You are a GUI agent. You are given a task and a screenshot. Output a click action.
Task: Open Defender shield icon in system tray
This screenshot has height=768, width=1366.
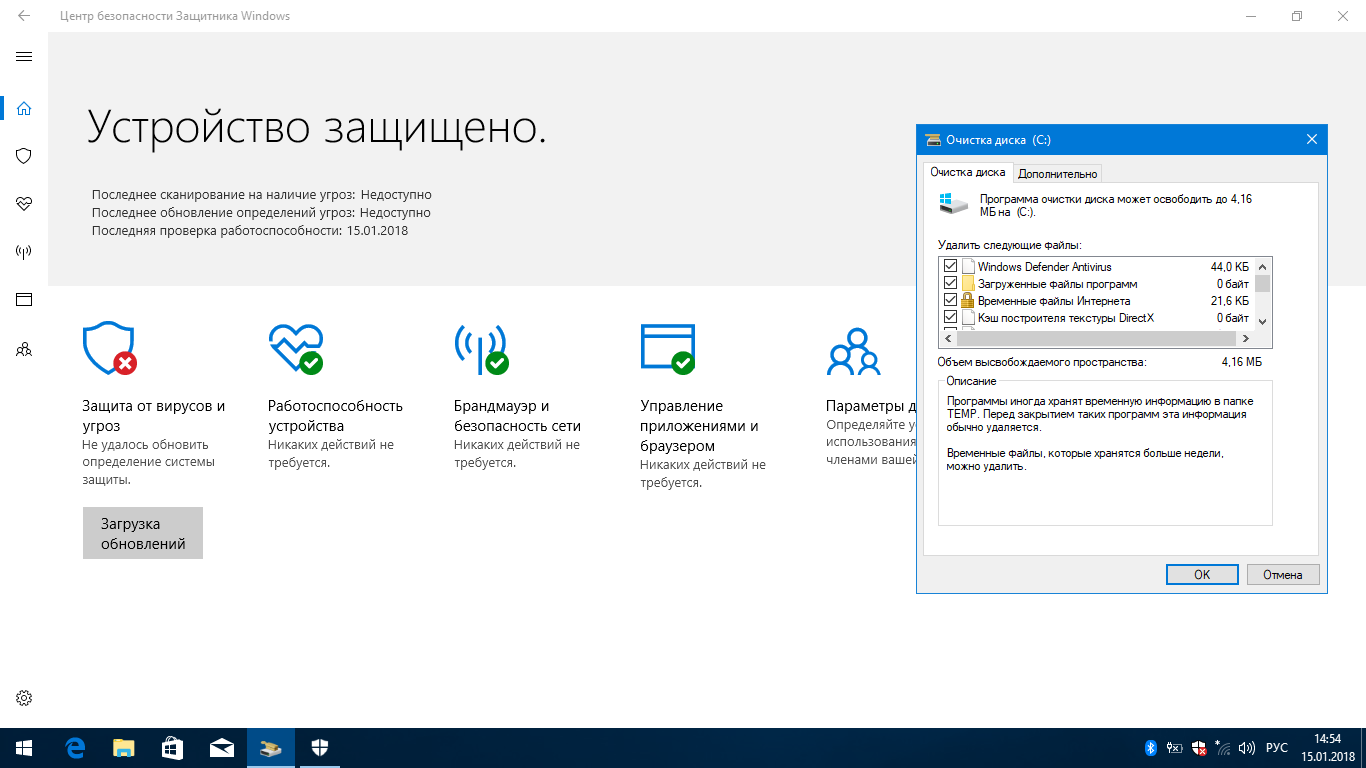pos(1199,748)
